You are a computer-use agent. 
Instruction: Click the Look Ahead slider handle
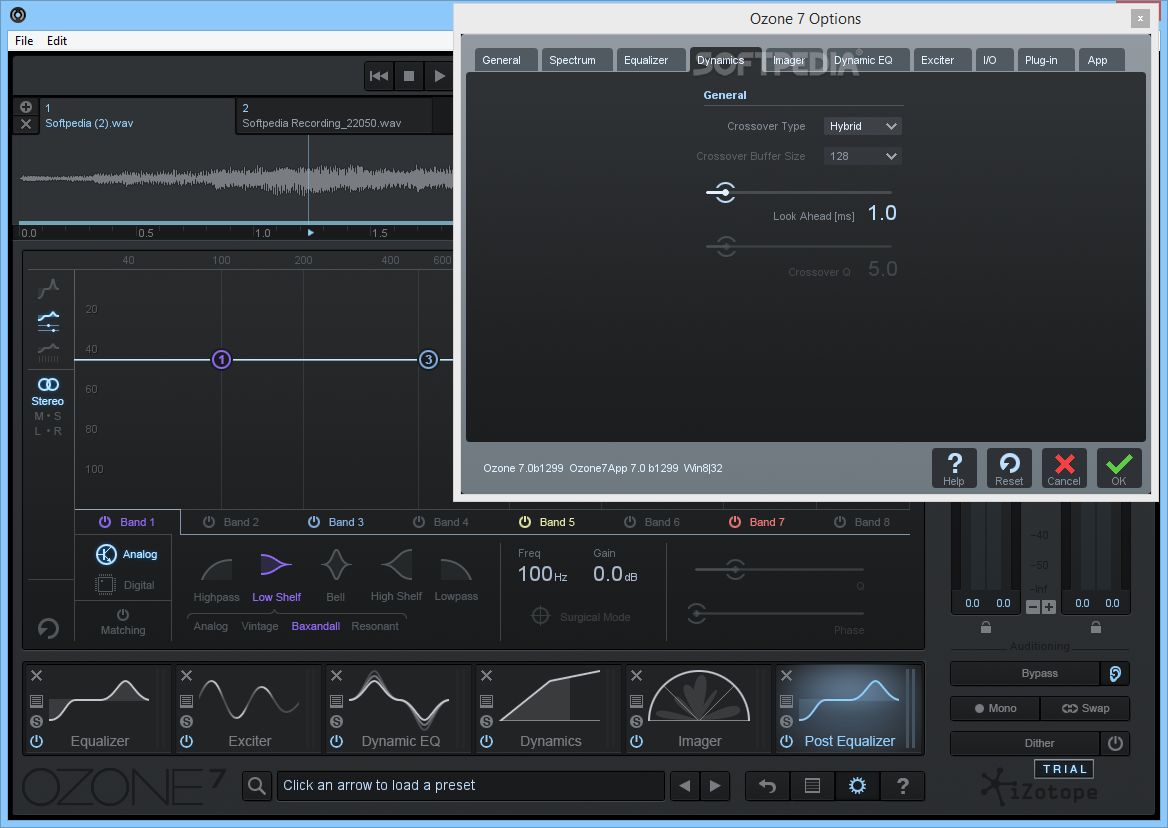(725, 193)
